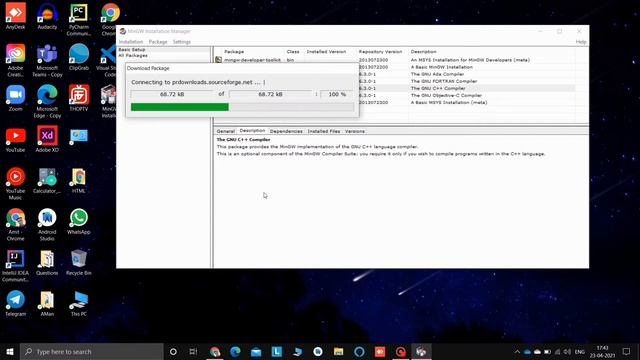This screenshot has width=640, height=360.
Task: Open the Cortana circle on taskbar
Action: click(173, 351)
